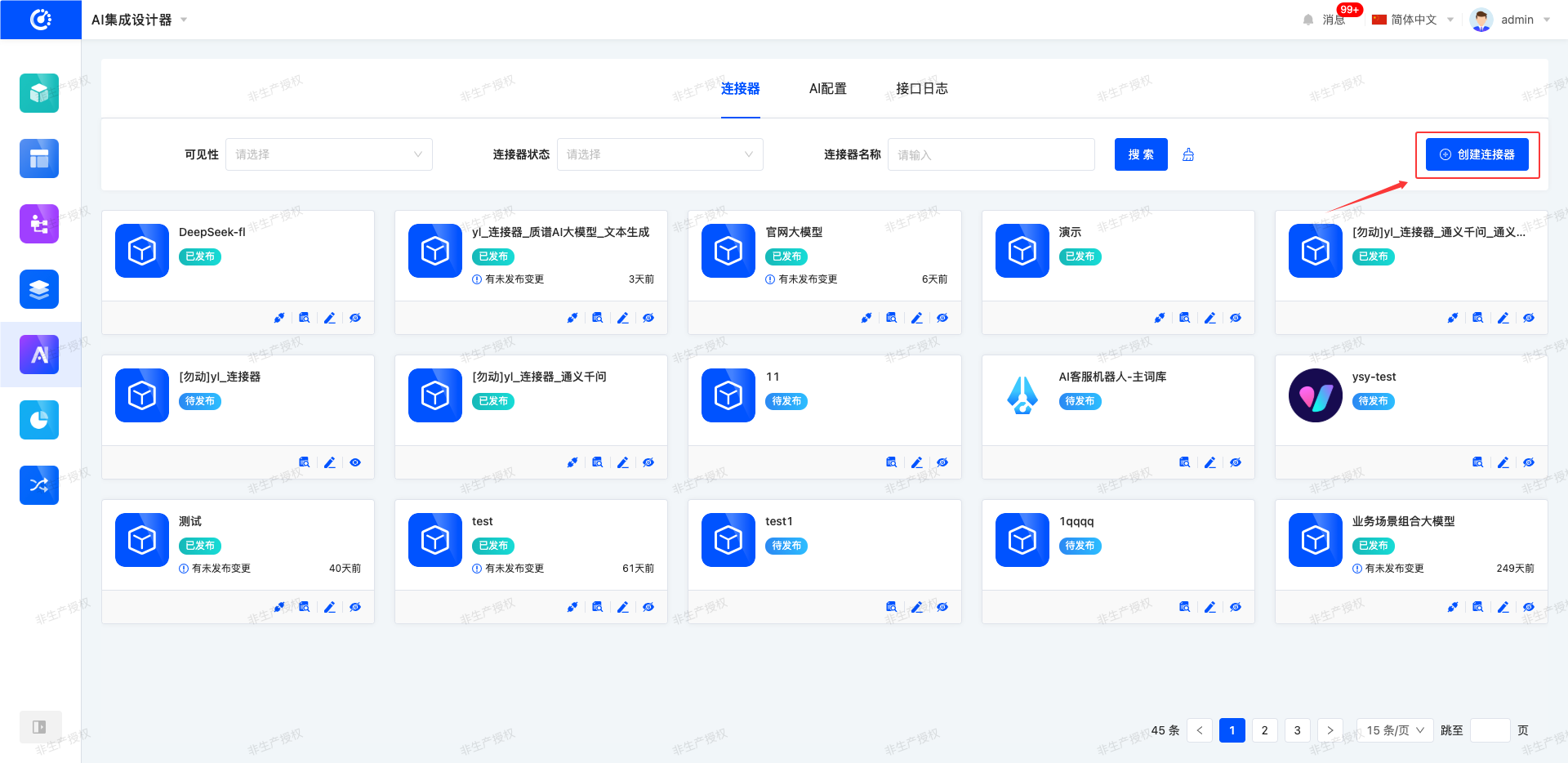Open the 15 条/页 page size selector
This screenshot has height=763, width=1568.
(1395, 730)
